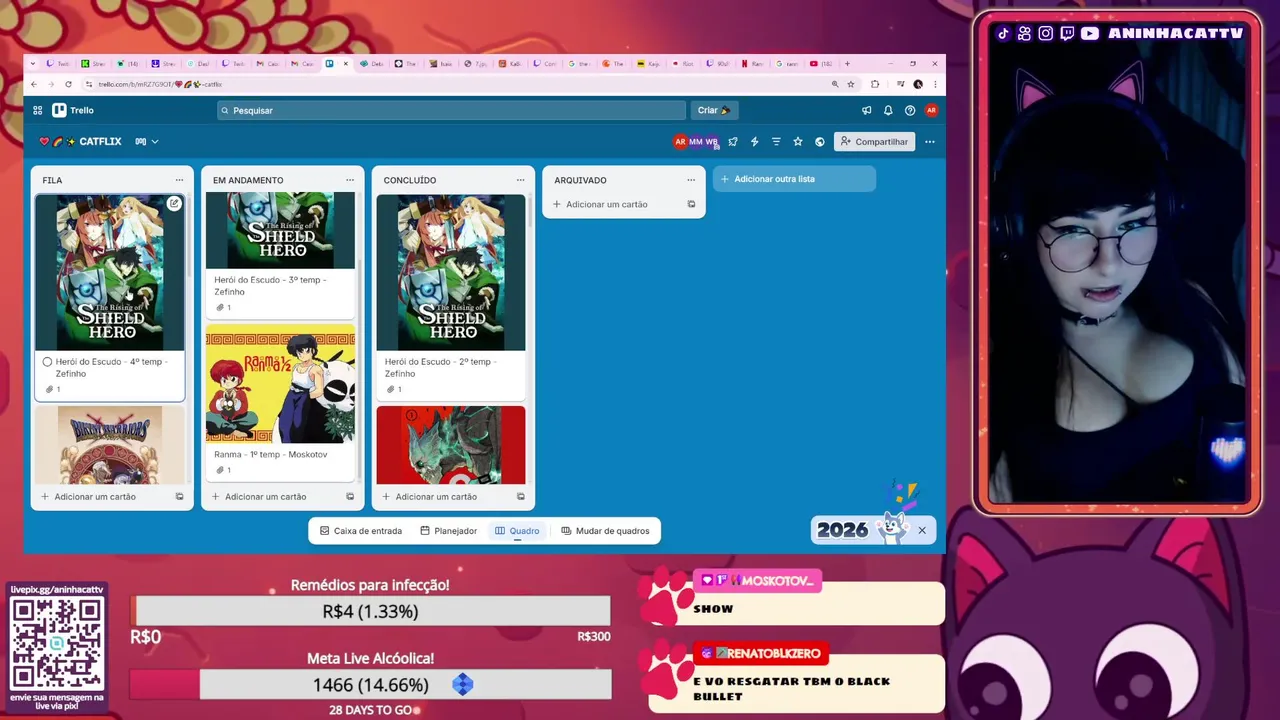Click the MM member avatar on the board bar

tap(696, 142)
